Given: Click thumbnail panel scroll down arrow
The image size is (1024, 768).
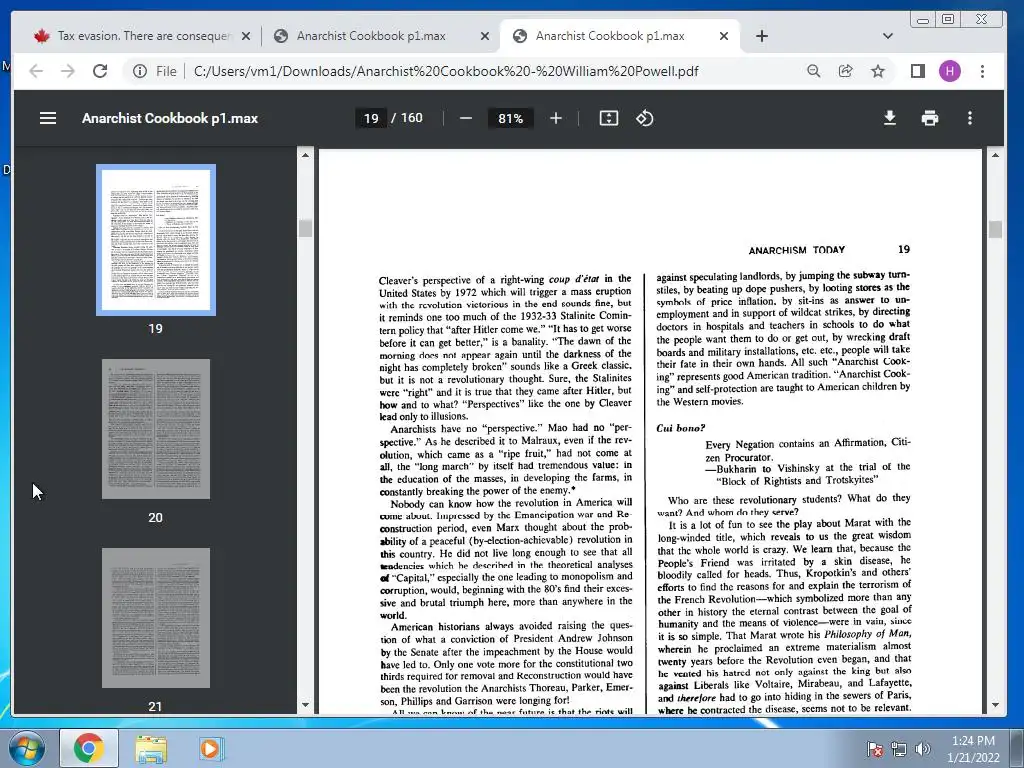Looking at the screenshot, I should pos(305,705).
